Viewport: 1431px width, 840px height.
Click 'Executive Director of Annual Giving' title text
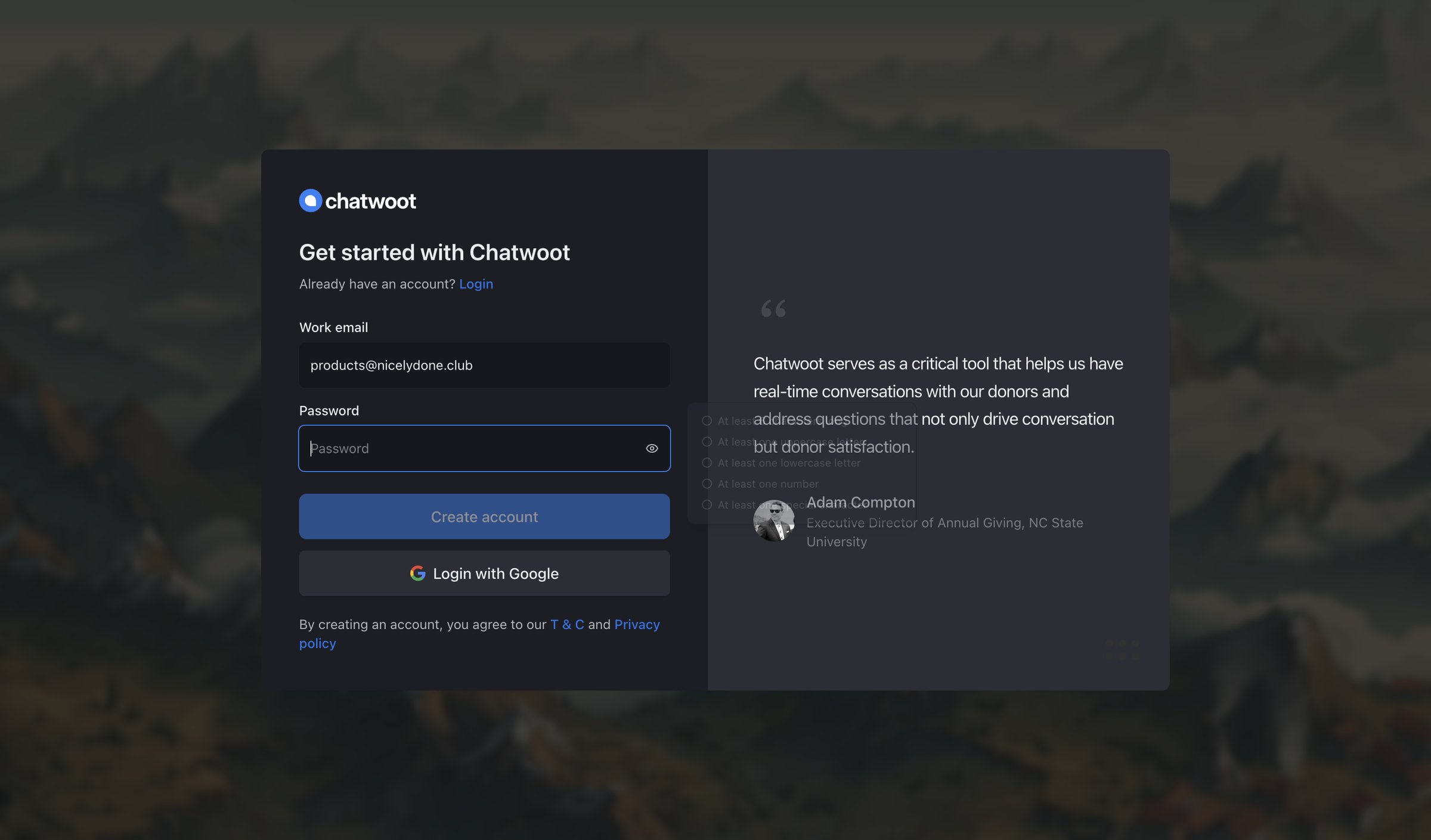click(944, 532)
